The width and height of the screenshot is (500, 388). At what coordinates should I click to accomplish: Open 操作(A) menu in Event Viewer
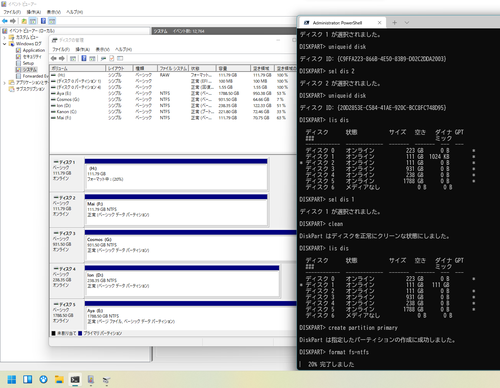[x=34, y=12]
